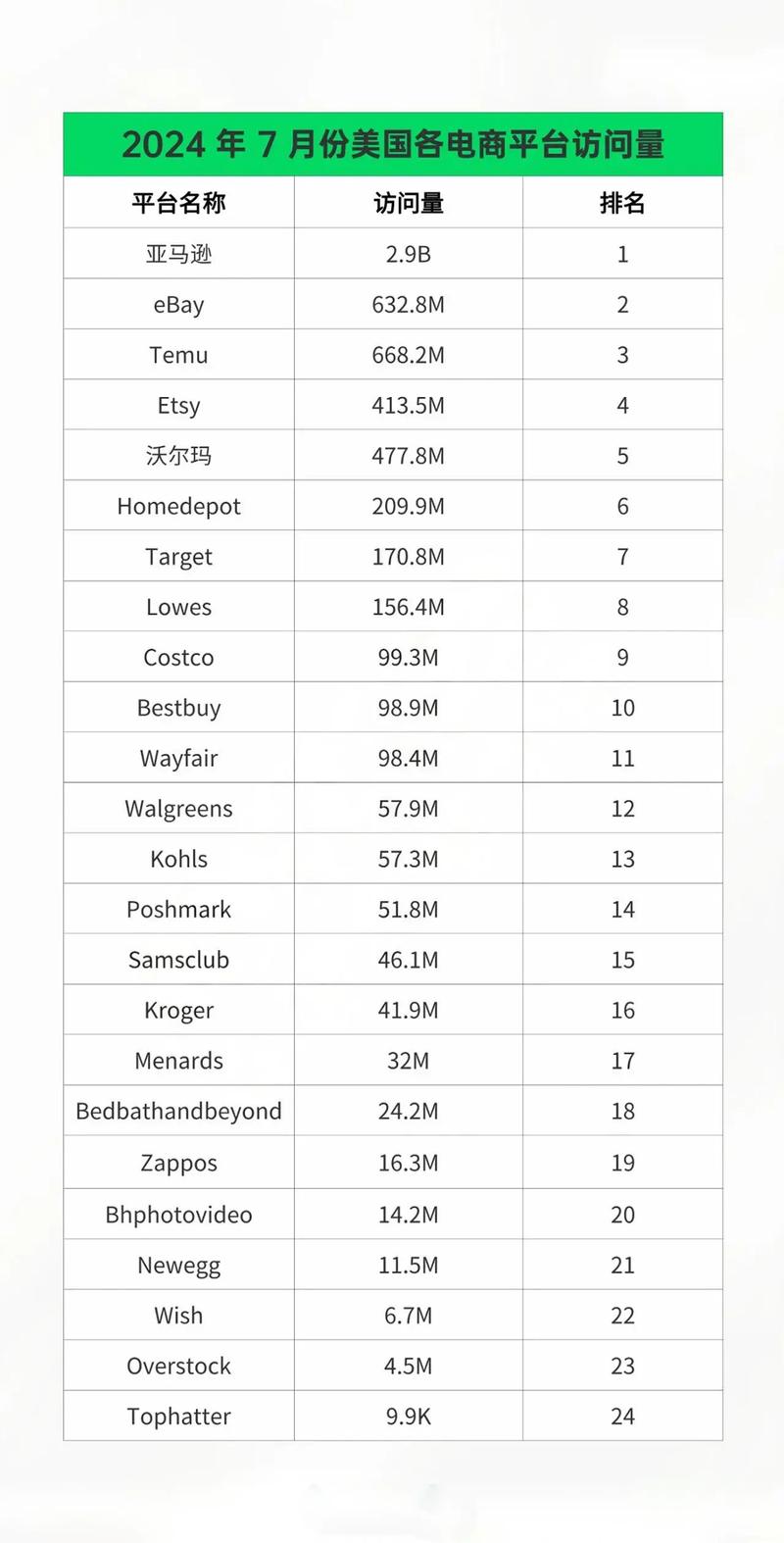Click the green table title banner

coord(393,145)
